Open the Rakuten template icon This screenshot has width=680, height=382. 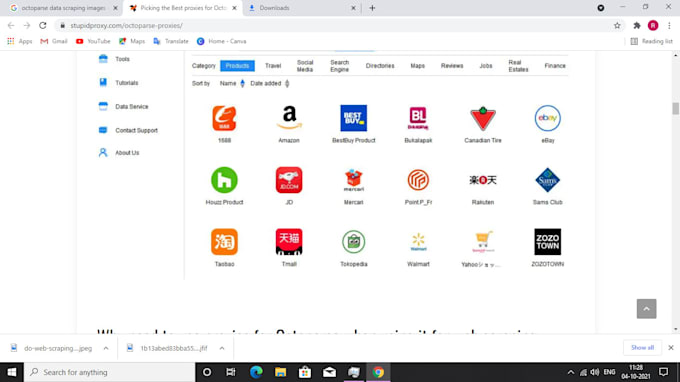(x=483, y=180)
